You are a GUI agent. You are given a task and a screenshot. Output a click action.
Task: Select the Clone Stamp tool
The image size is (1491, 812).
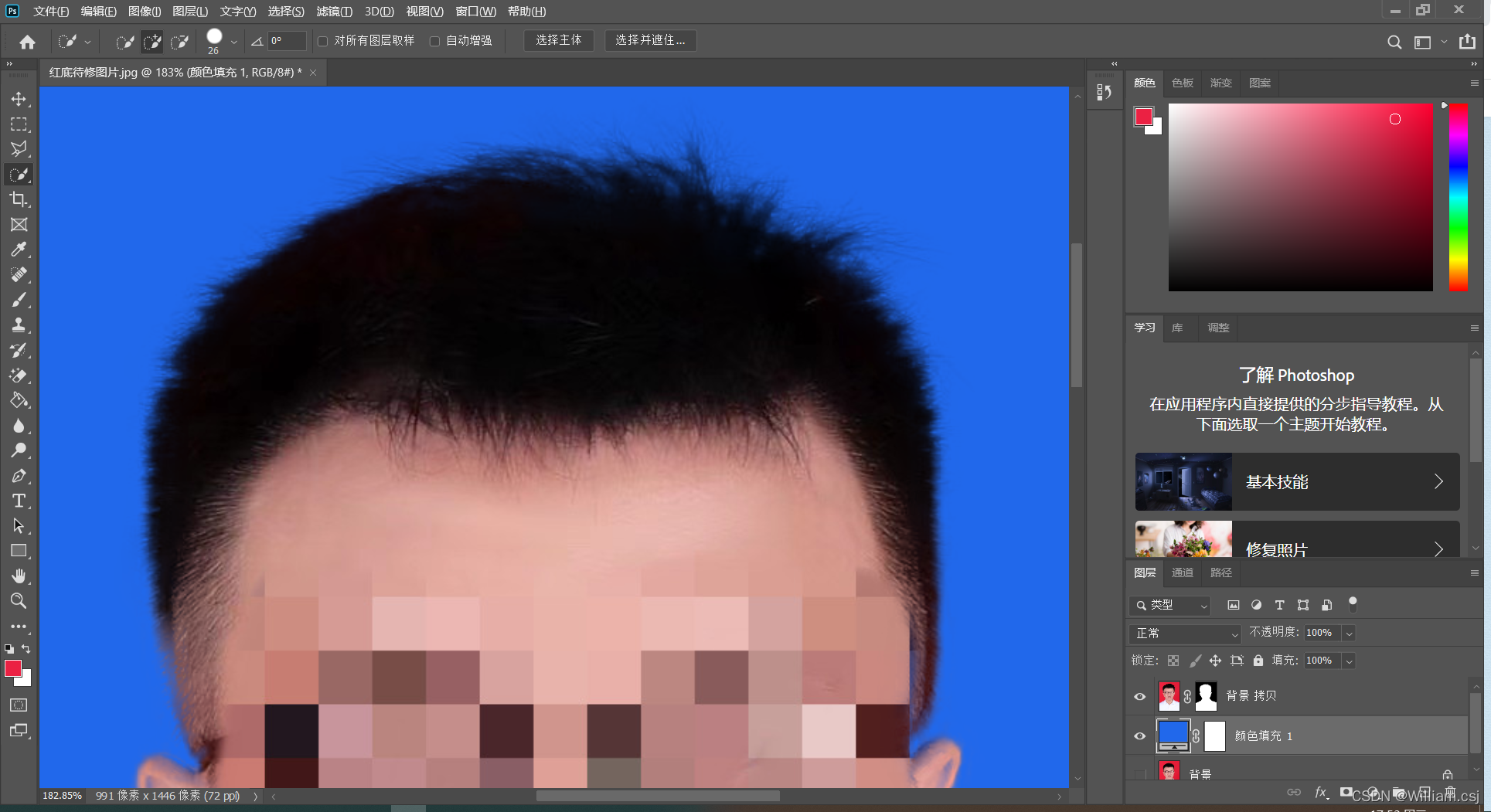19,324
